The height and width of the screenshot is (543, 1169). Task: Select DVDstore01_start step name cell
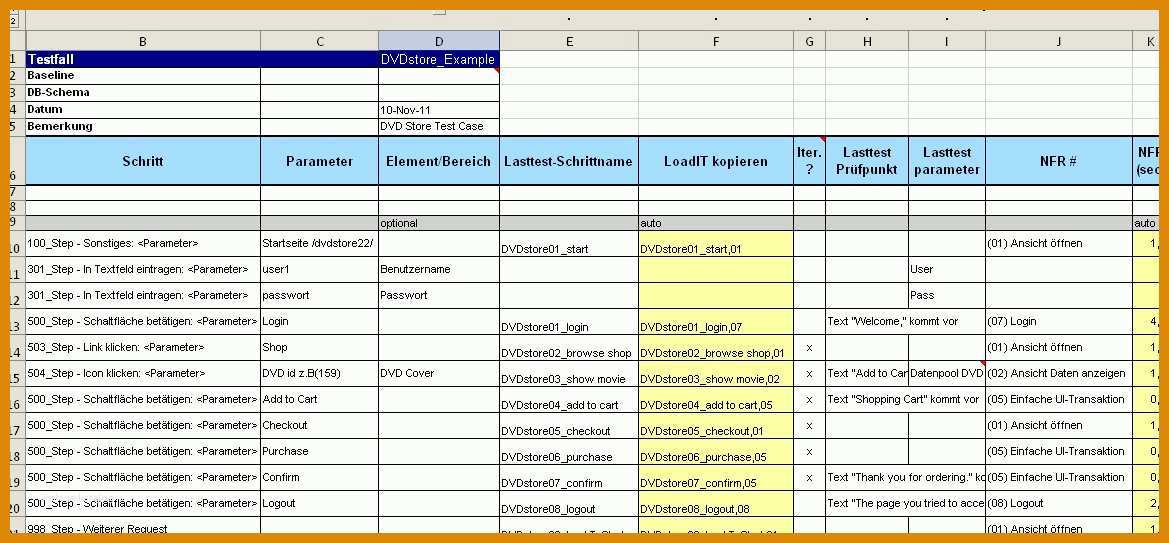point(569,243)
